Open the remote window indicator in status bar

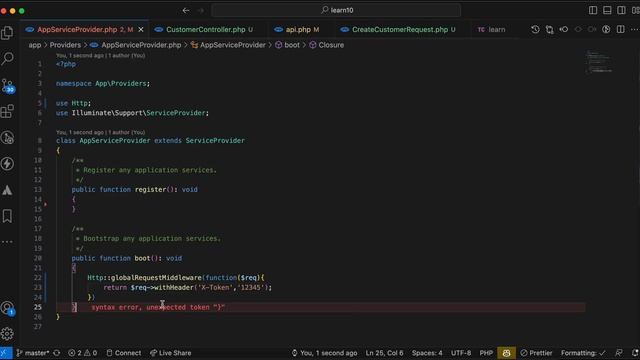[6, 353]
